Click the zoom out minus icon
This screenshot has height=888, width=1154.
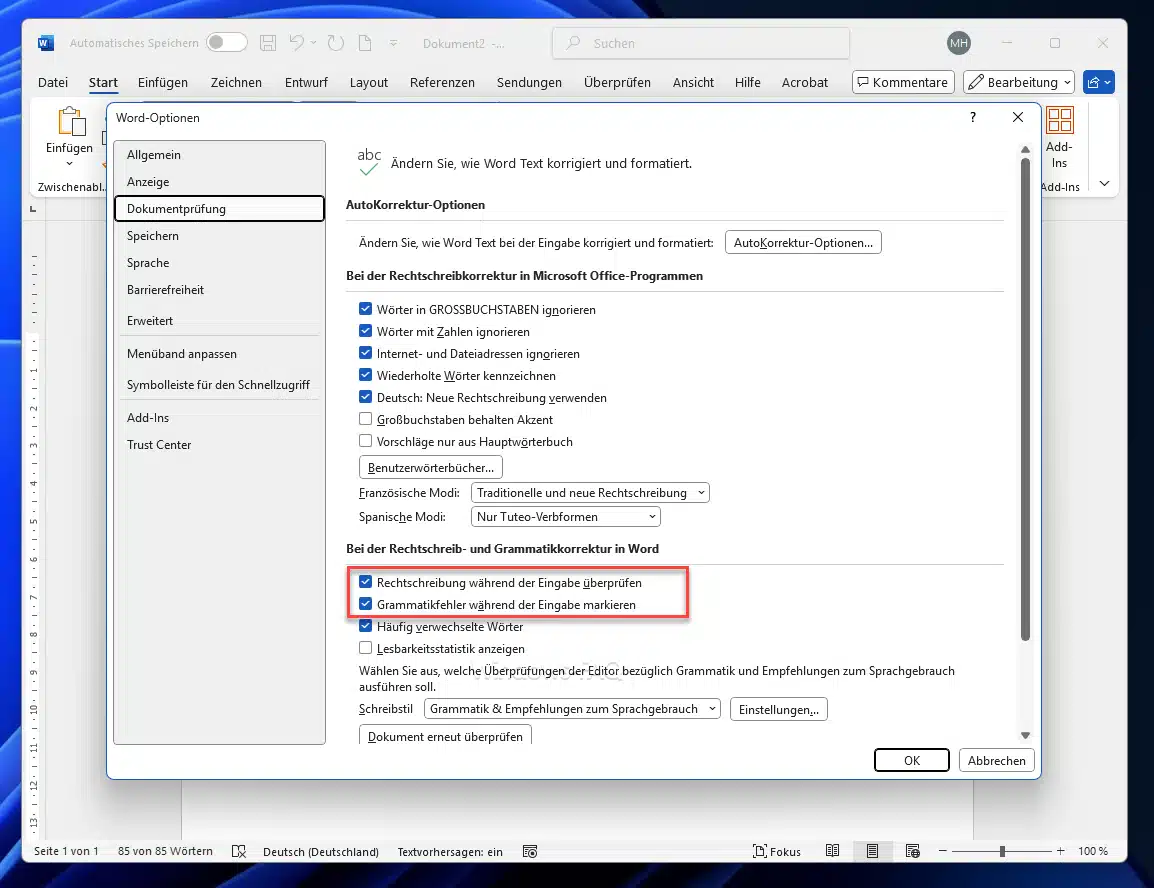[x=942, y=851]
